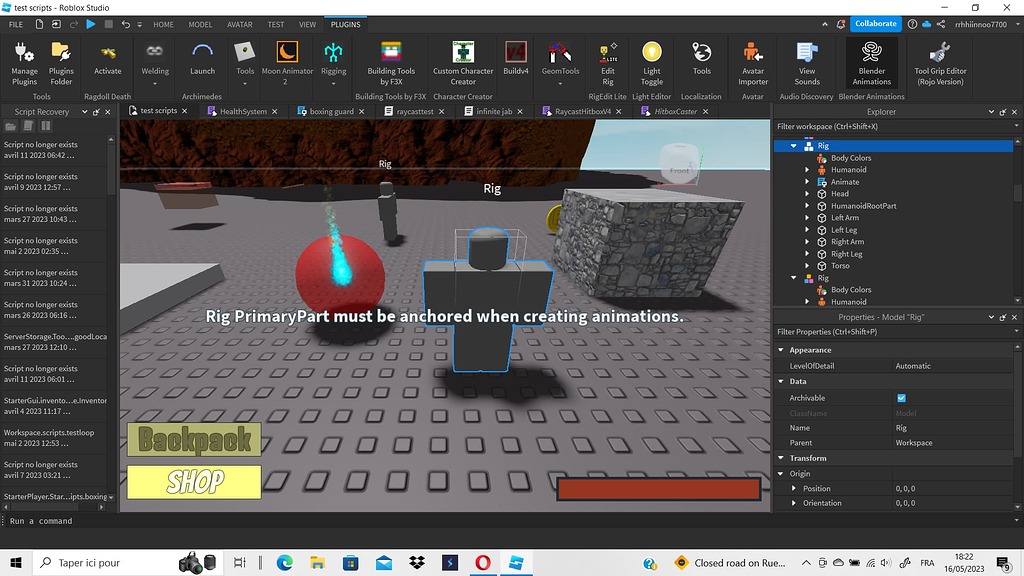Image resolution: width=1024 pixels, height=576 pixels.
Task: Select the GeomTools plugin
Action: [562, 62]
